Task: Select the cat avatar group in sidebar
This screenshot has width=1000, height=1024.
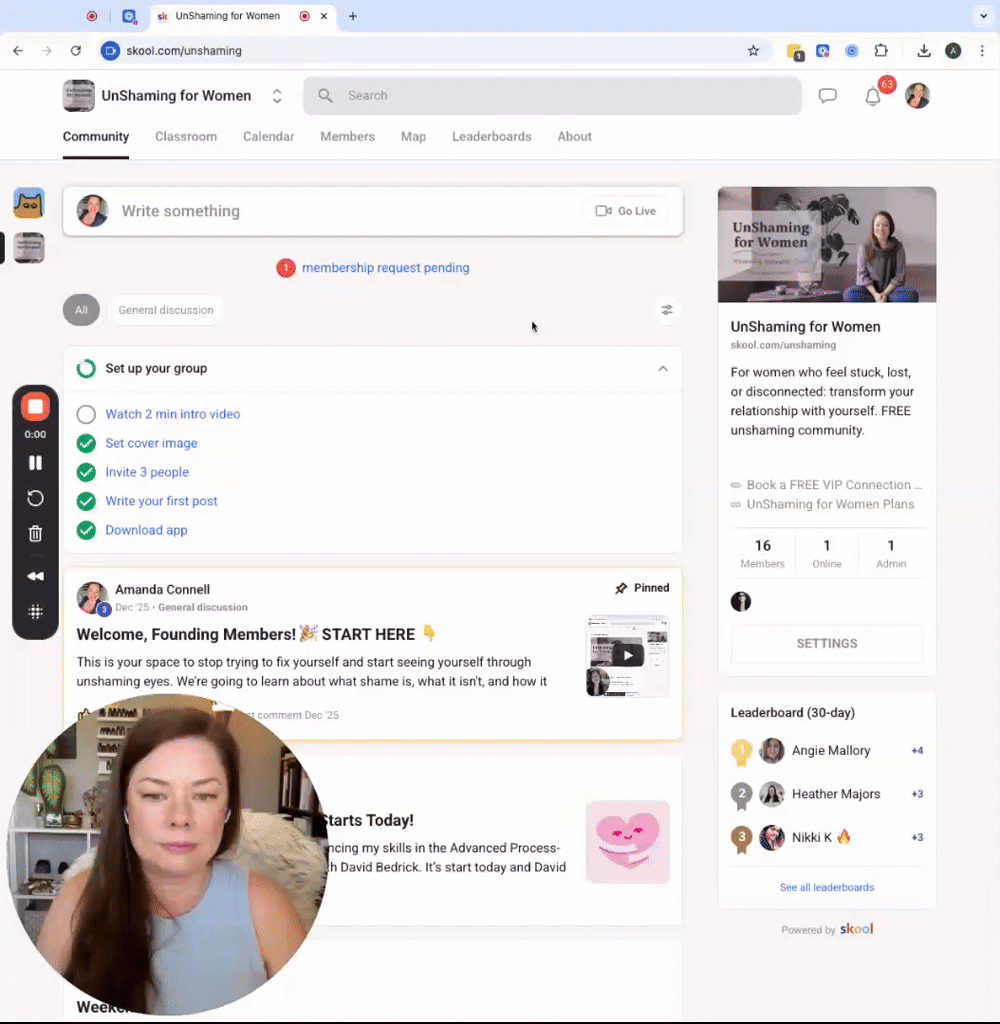Action: pos(29,203)
